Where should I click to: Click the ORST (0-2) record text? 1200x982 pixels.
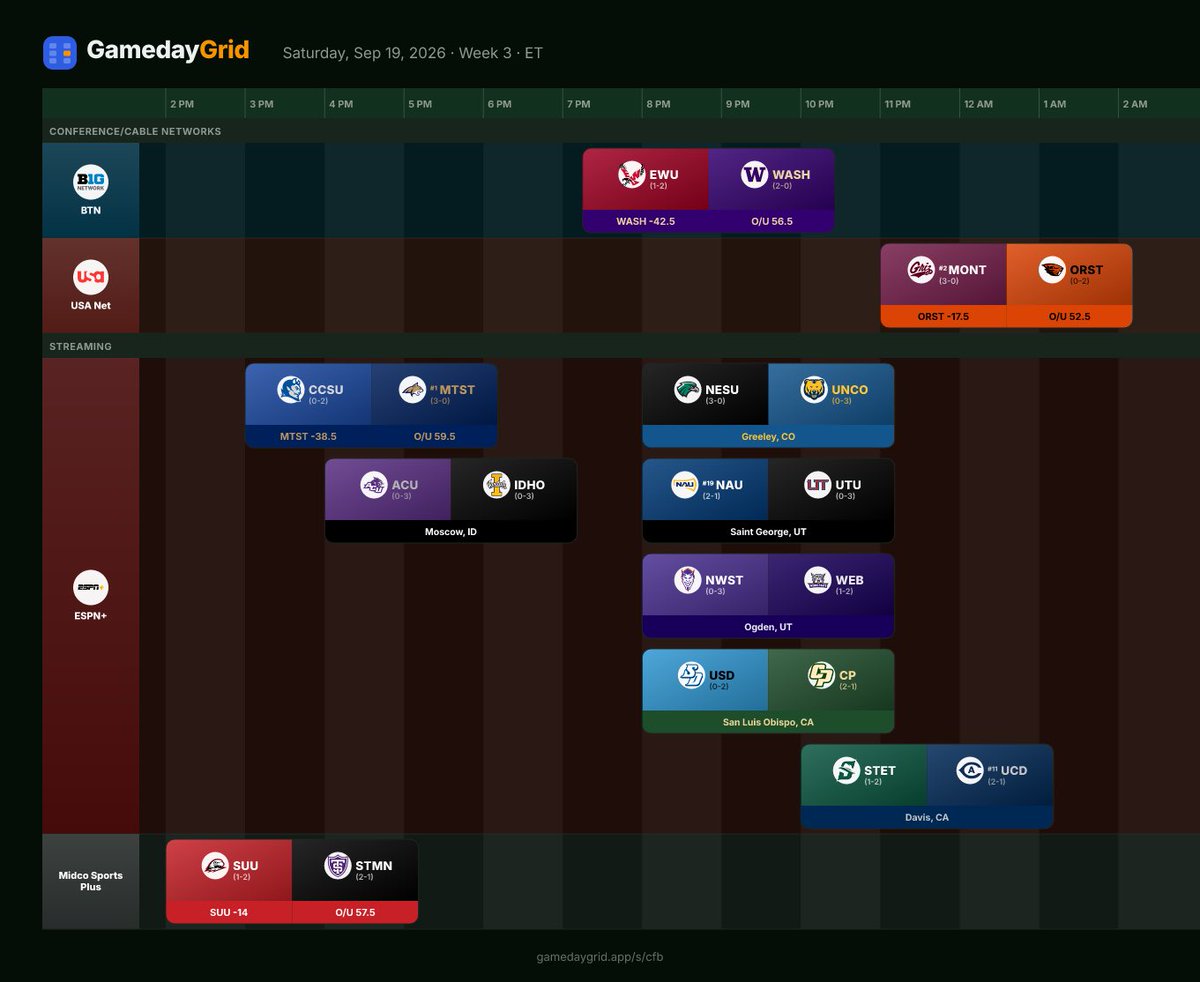[x=1081, y=281]
